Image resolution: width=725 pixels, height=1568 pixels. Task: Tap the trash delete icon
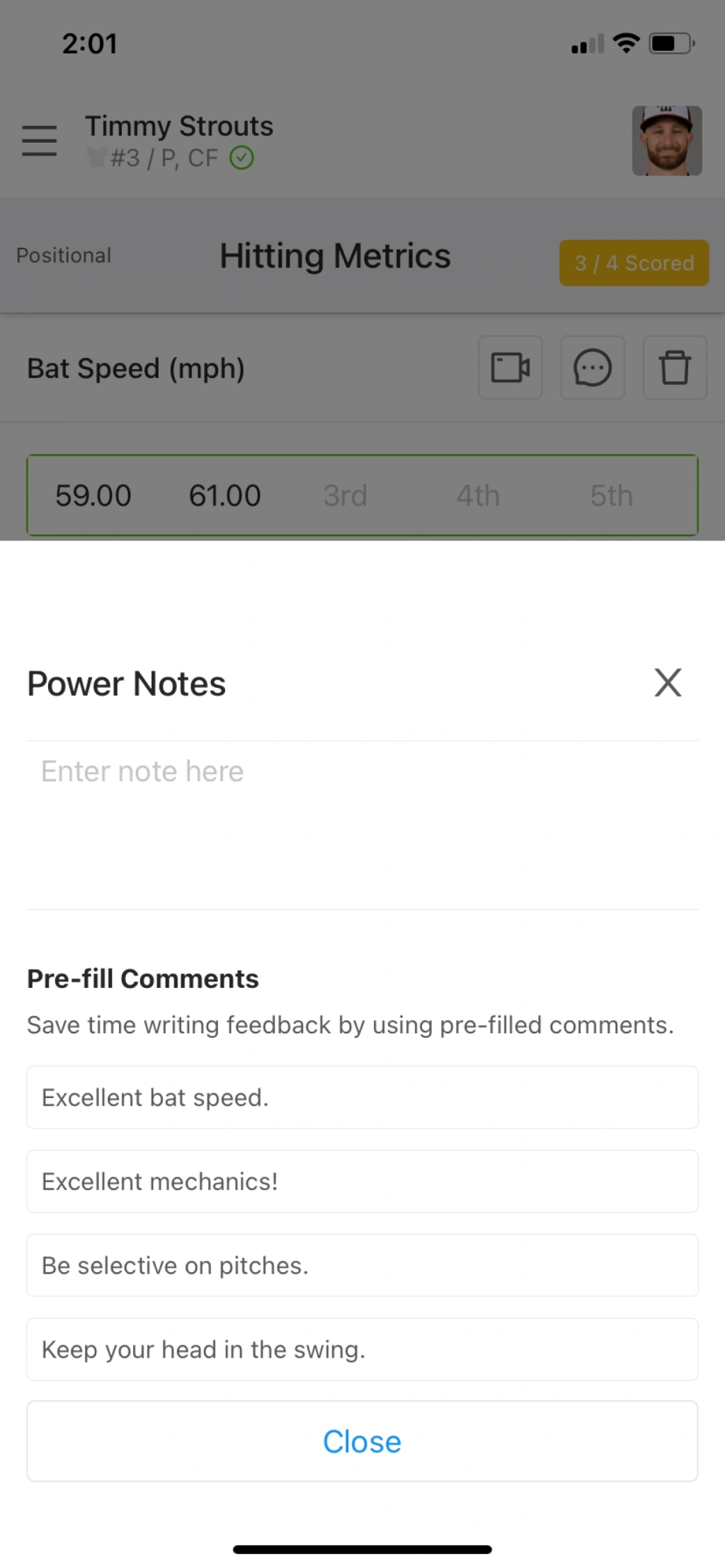pos(674,368)
